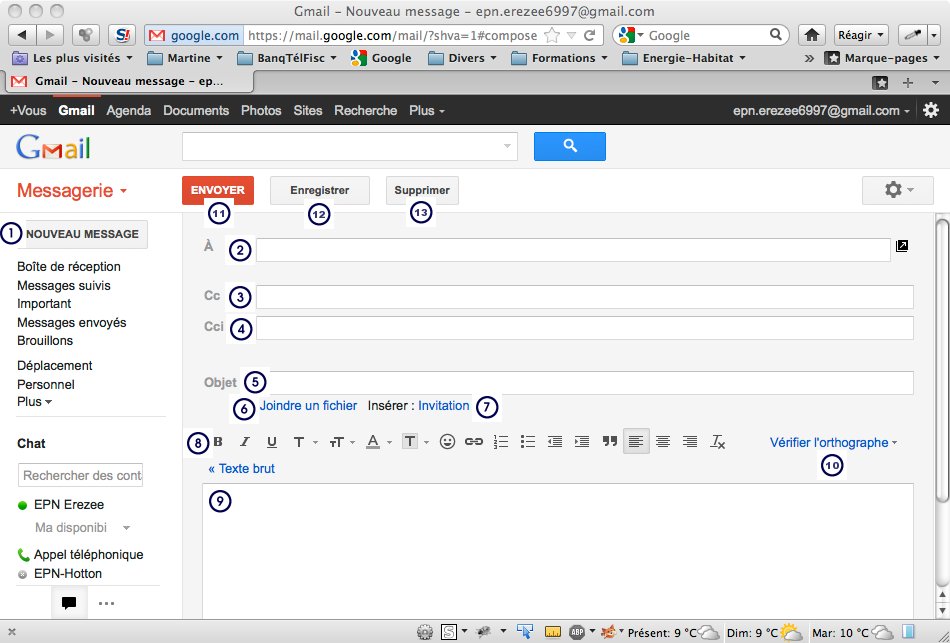This screenshot has width=950, height=643.
Task: Click the Gmail logo
Action: click(53, 147)
